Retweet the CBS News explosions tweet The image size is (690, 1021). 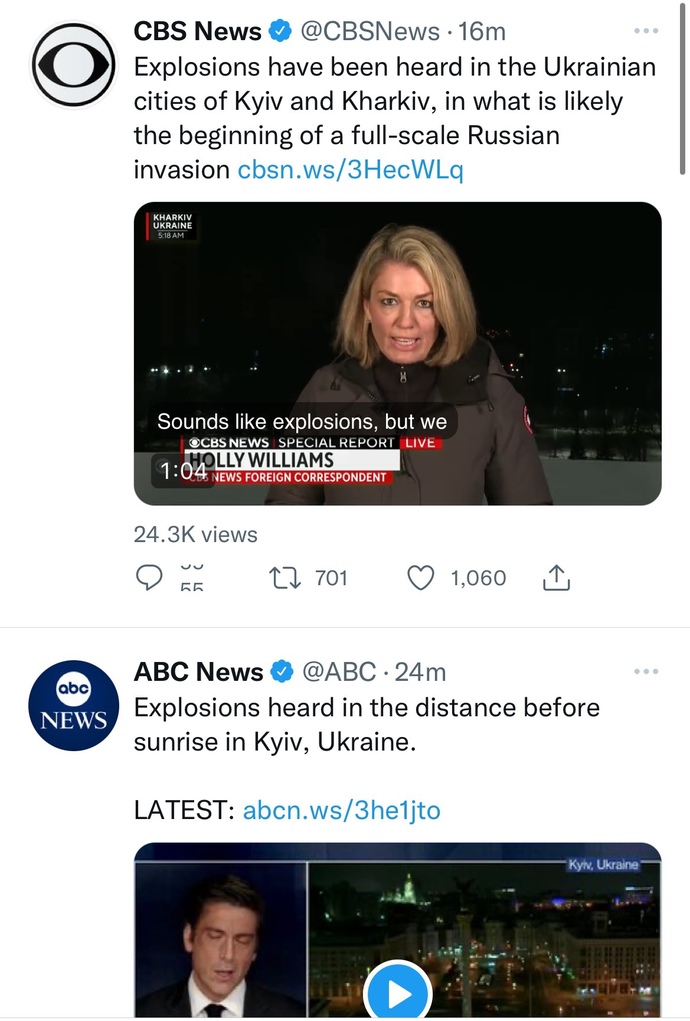(x=285, y=578)
